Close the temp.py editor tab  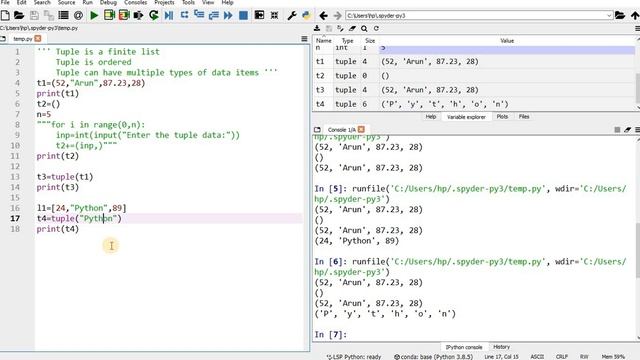point(38,38)
